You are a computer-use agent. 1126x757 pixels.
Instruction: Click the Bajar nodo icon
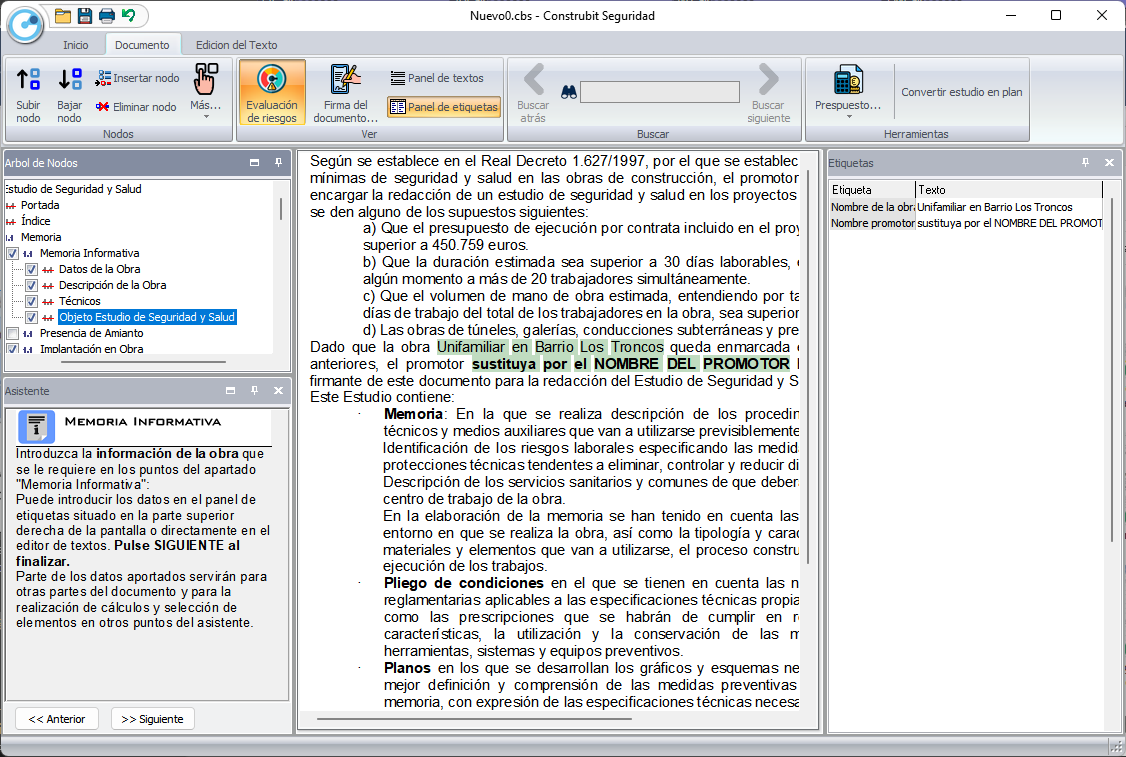[x=69, y=80]
